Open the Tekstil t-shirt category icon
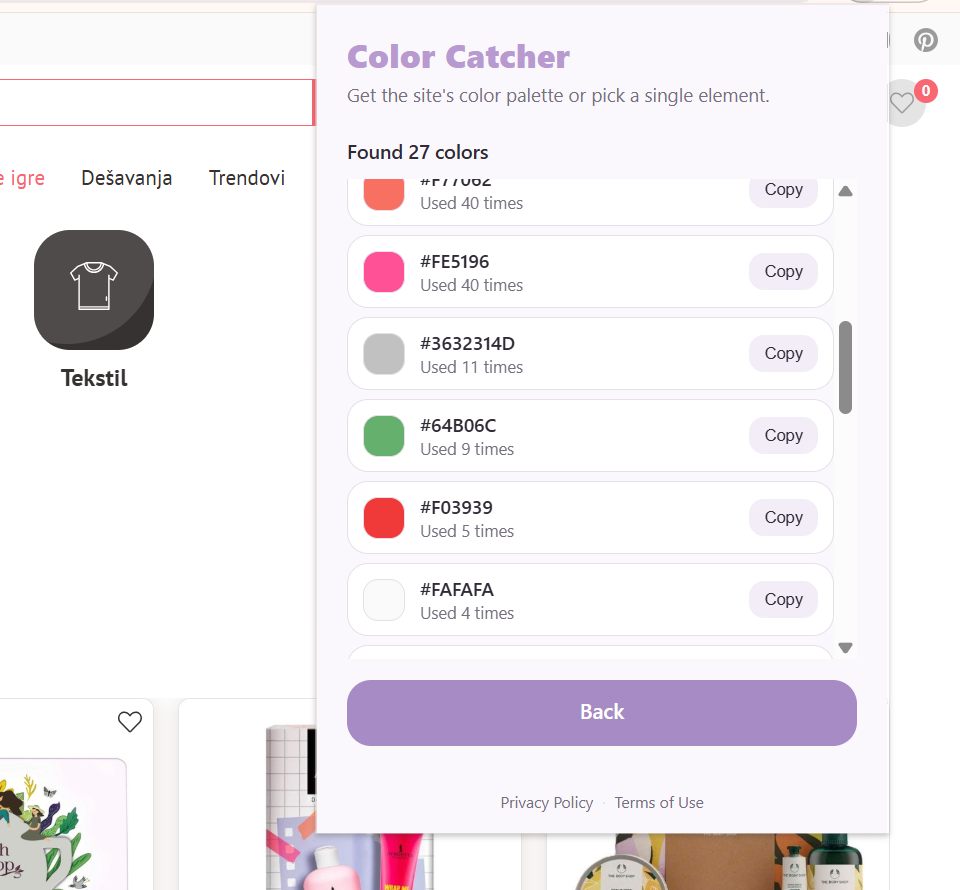 pos(94,290)
